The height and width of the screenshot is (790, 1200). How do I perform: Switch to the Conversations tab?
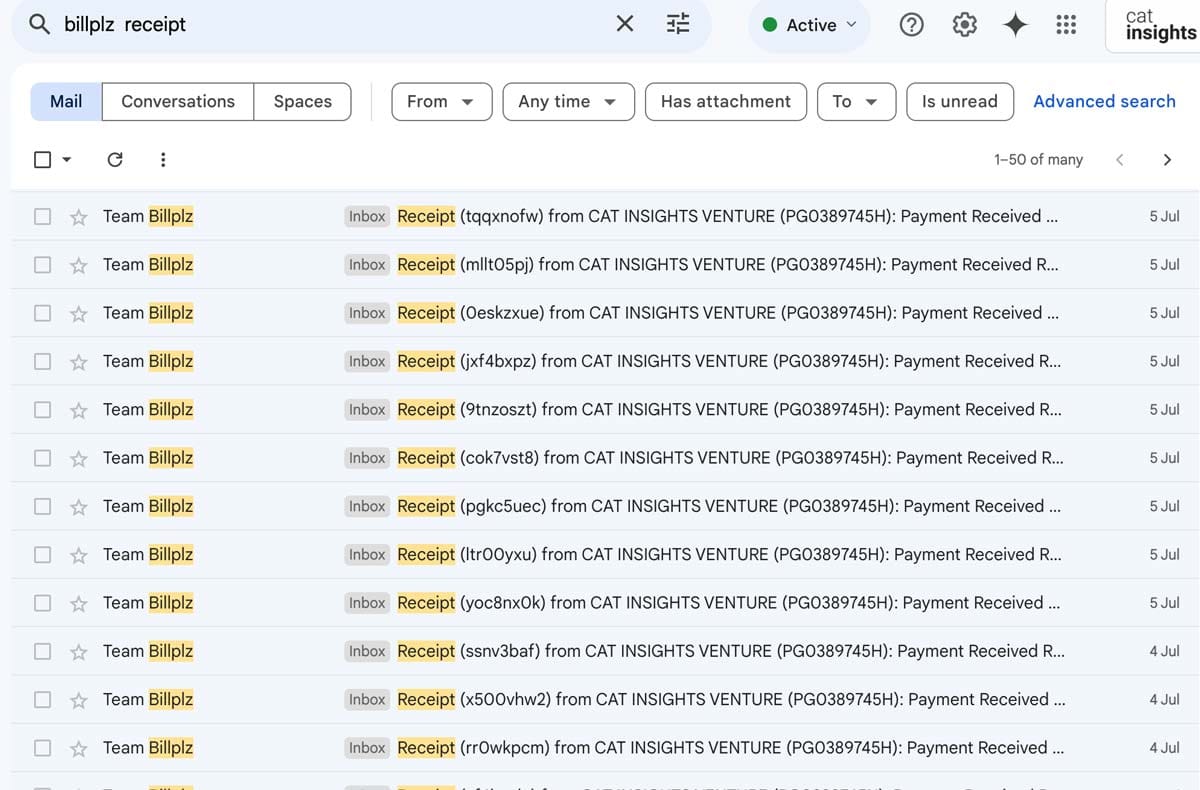tap(178, 101)
